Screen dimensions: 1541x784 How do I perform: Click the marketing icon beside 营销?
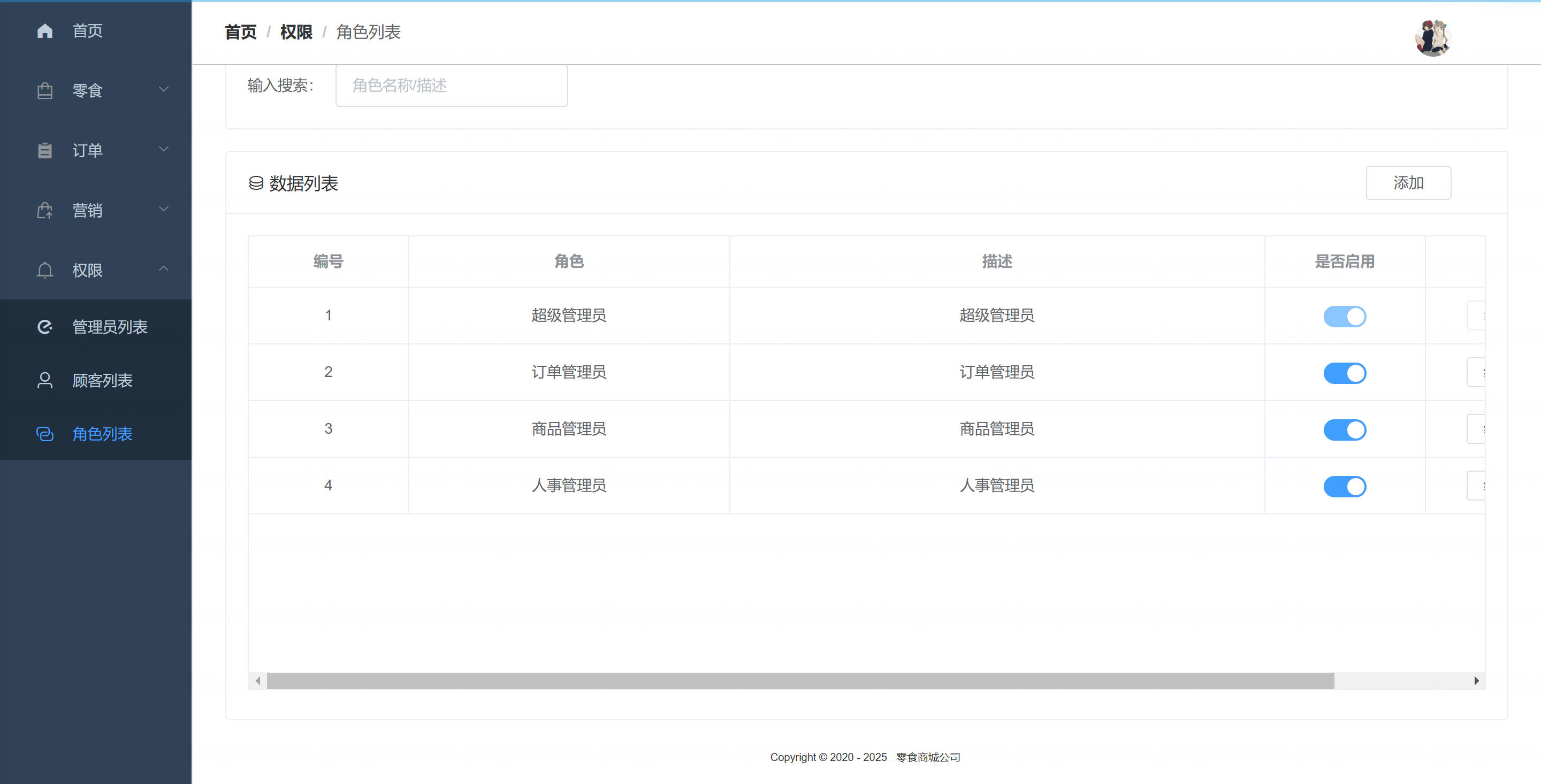point(45,211)
